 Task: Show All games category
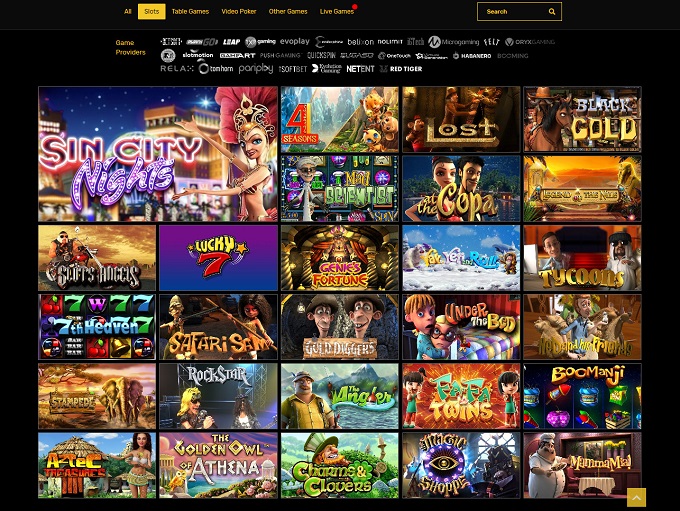[x=128, y=12]
